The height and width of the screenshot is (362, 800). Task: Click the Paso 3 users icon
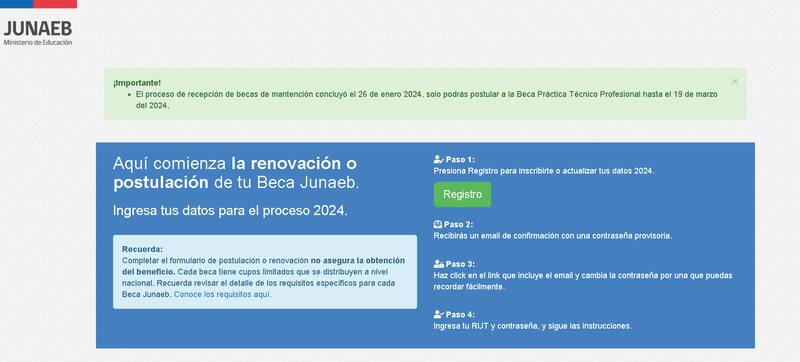click(x=439, y=264)
